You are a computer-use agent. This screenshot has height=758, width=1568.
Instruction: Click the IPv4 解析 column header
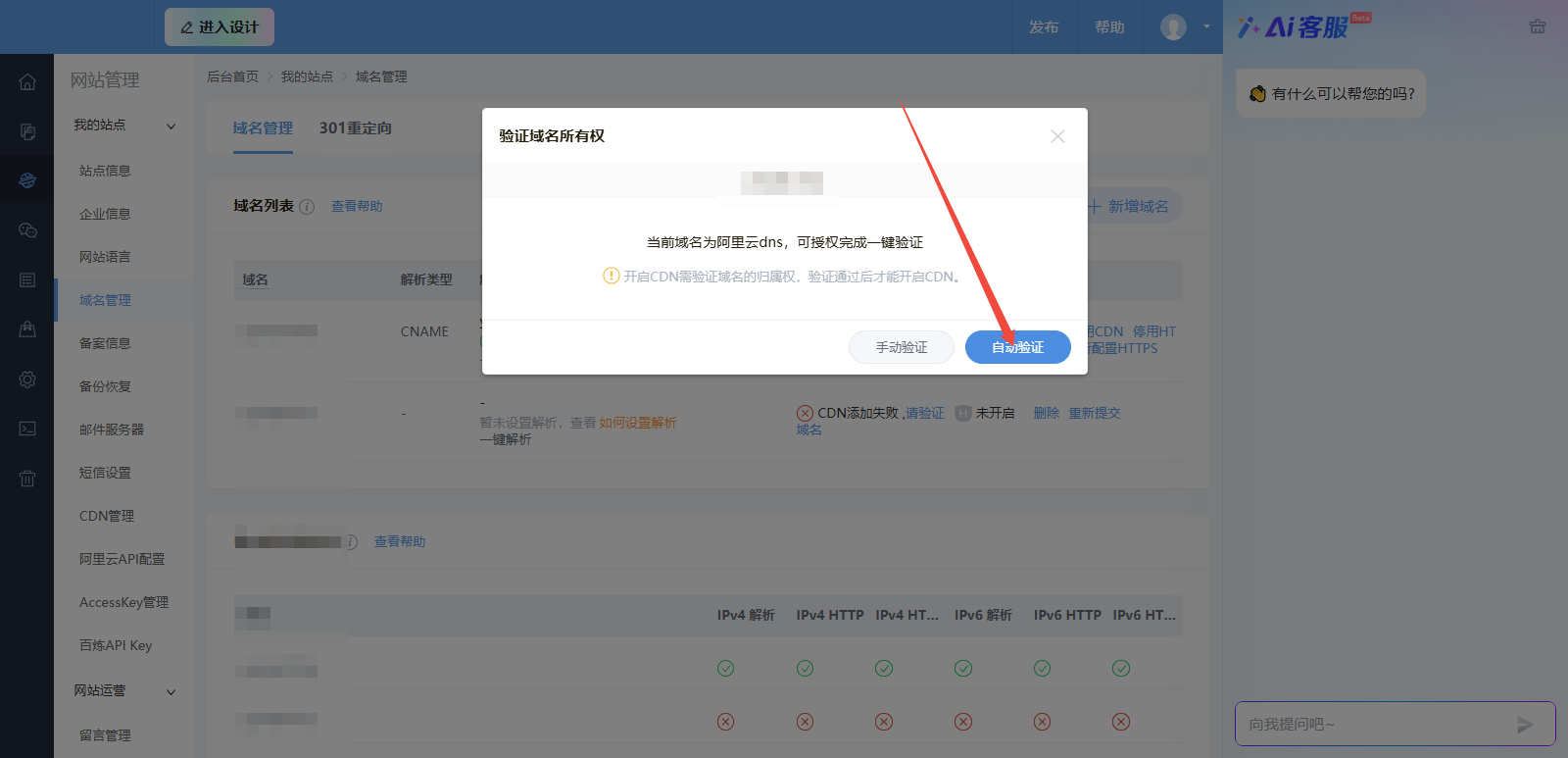(x=746, y=615)
